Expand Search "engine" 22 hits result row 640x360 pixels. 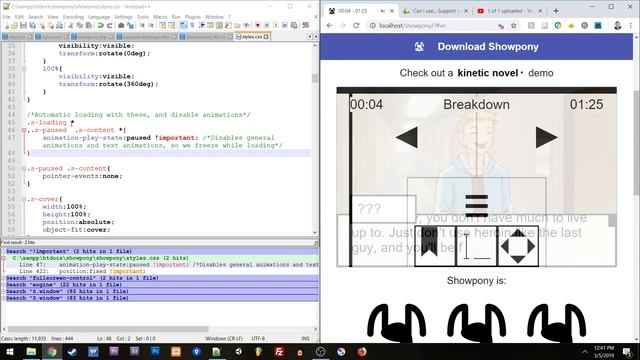3,285
